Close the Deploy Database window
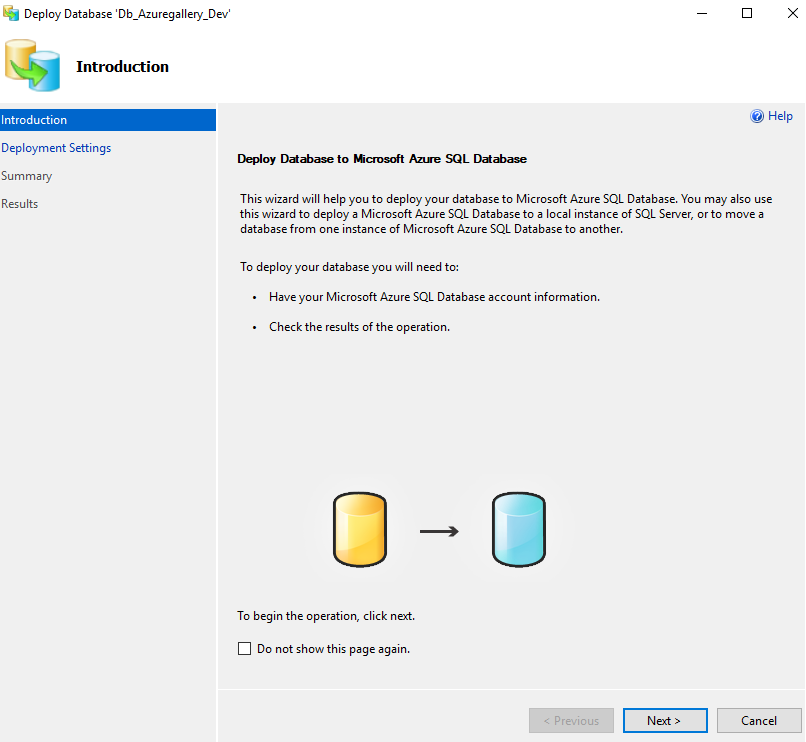 (792, 13)
